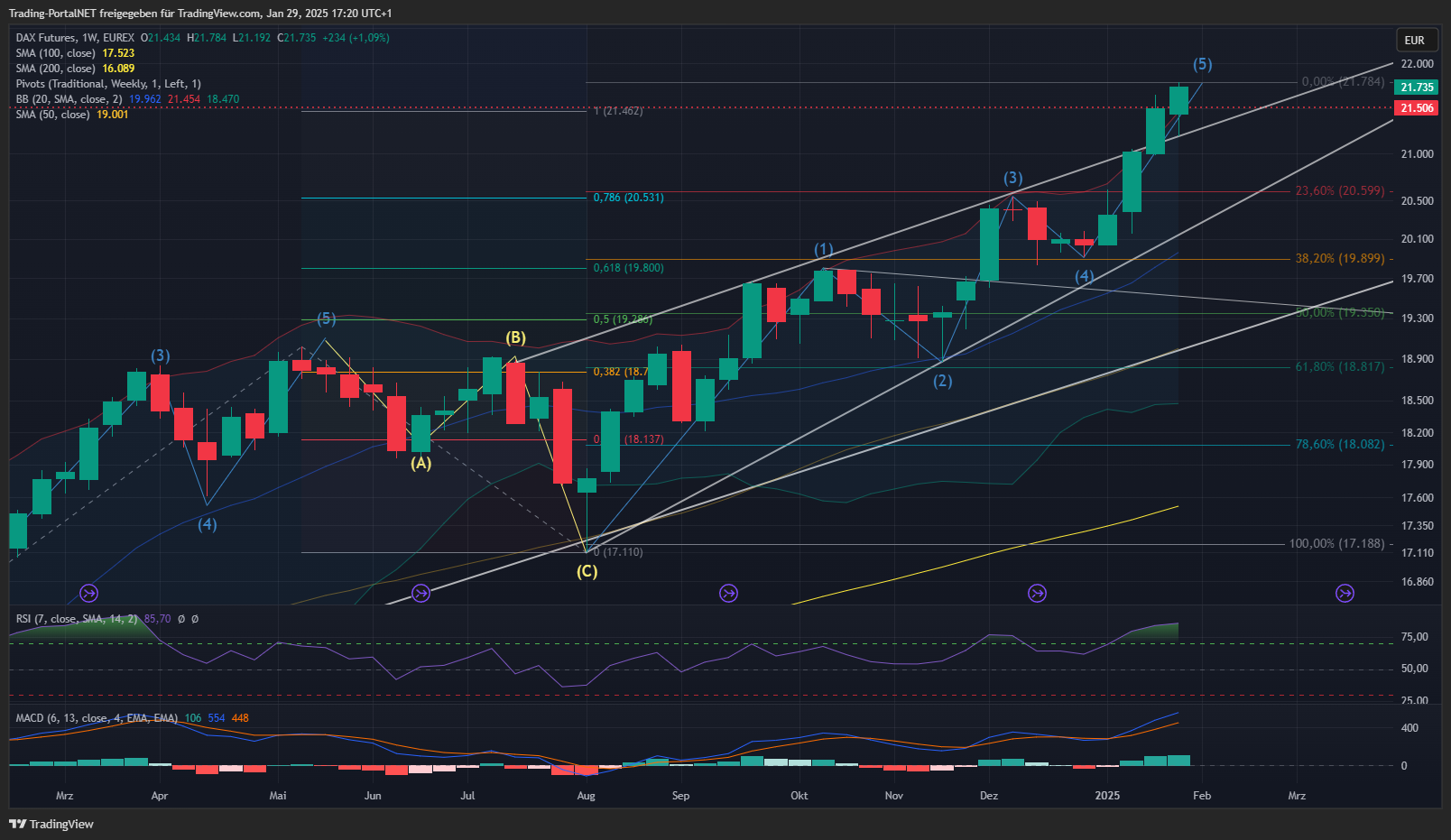Click the green 21.735 price label

[x=1417, y=88]
